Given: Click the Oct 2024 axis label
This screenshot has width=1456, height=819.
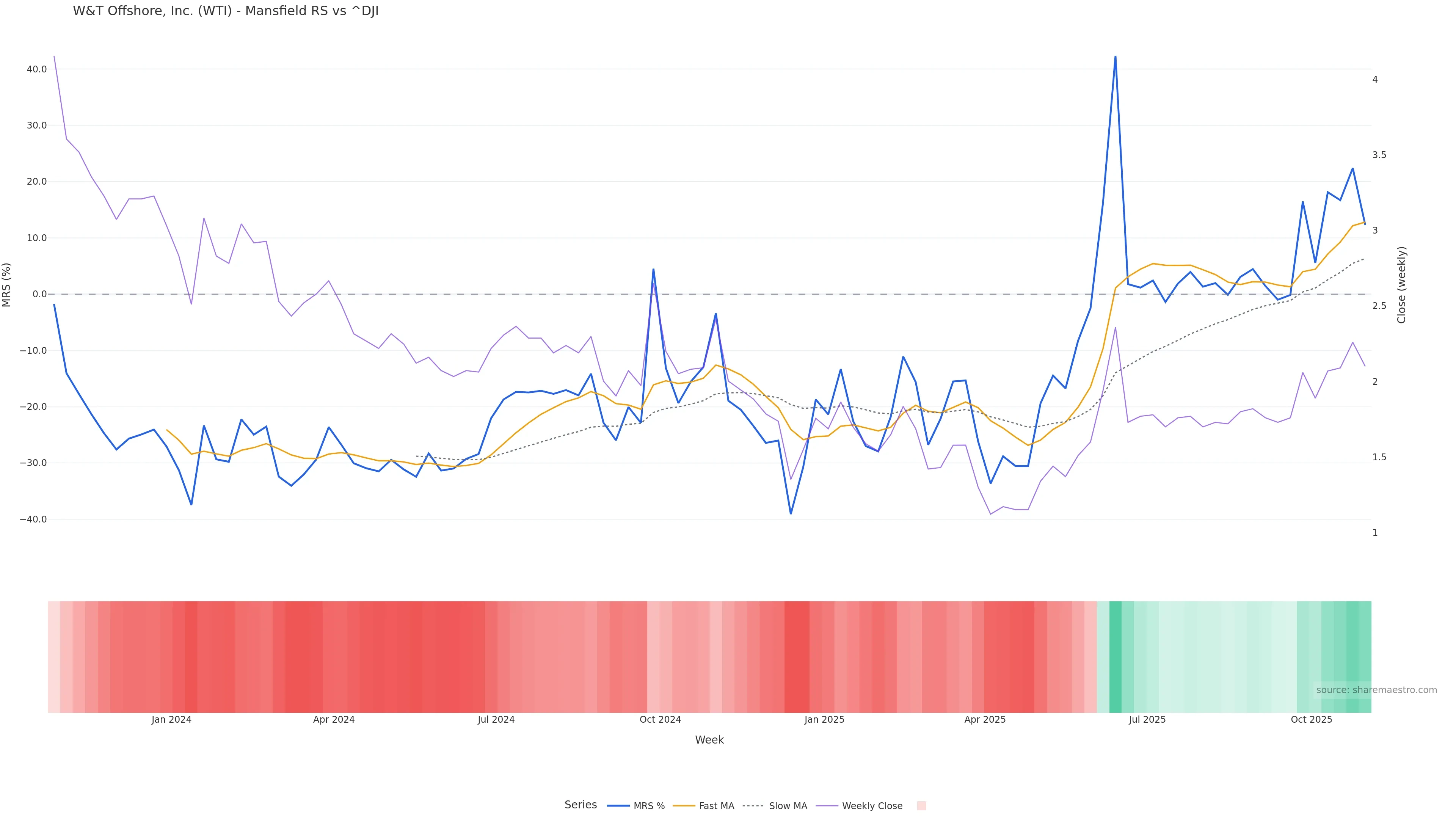Looking at the screenshot, I should pos(660,720).
